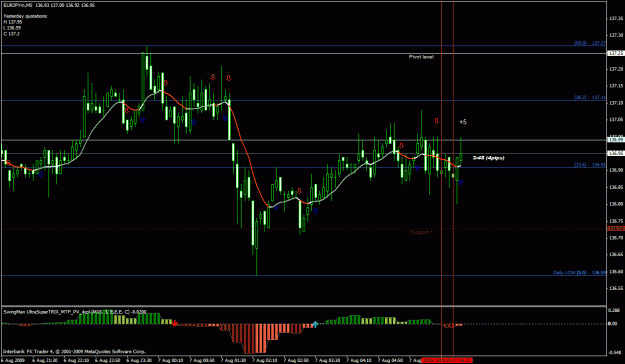This screenshot has height=364, width=625.
Task: Select the (38.2) - 137.11 Fibonacci label
Action: (x=590, y=97)
